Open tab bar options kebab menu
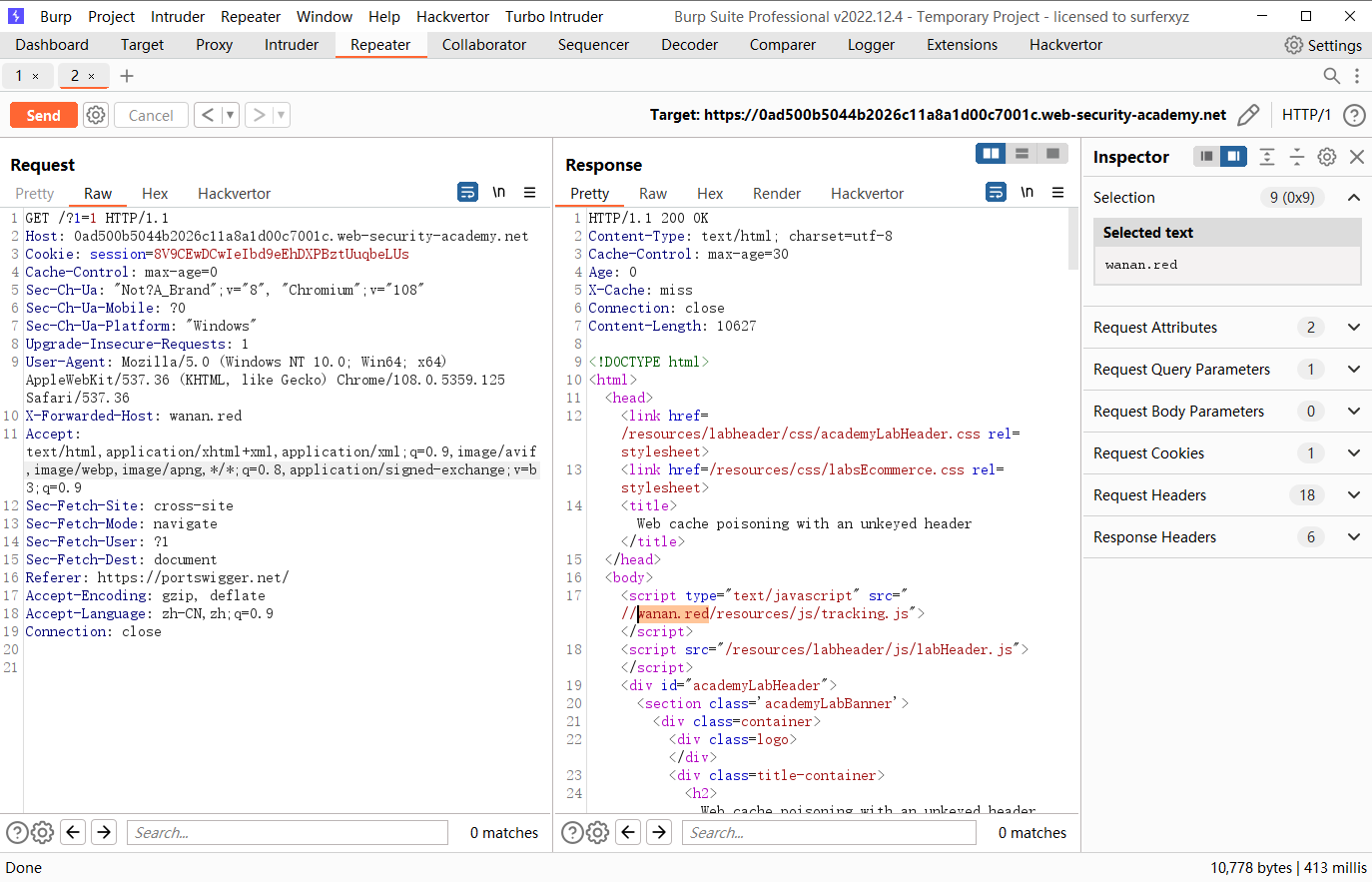 point(1357,76)
